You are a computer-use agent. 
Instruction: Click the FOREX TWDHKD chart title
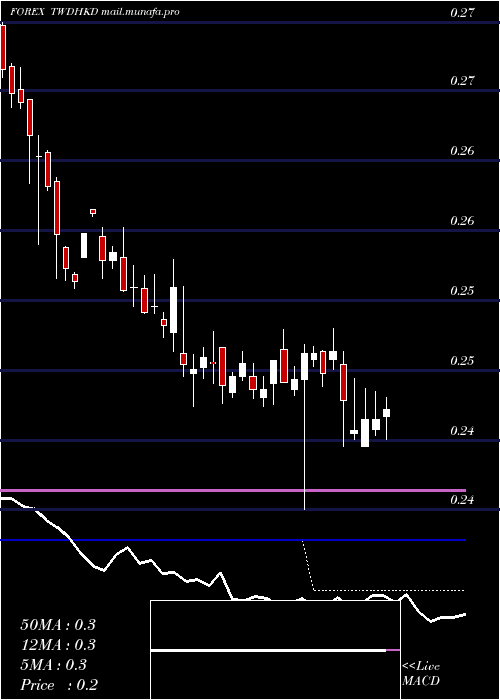click(x=54, y=12)
